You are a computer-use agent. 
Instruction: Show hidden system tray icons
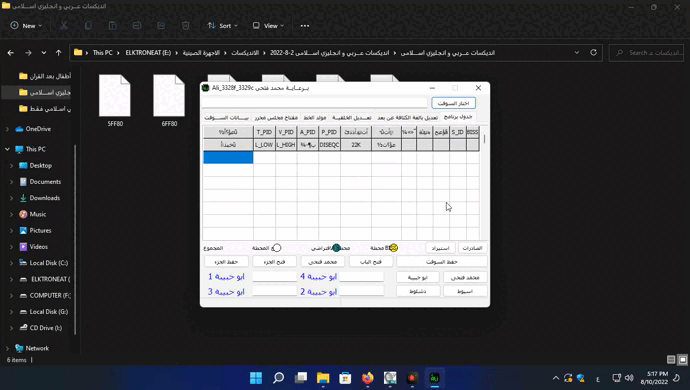[556, 378]
